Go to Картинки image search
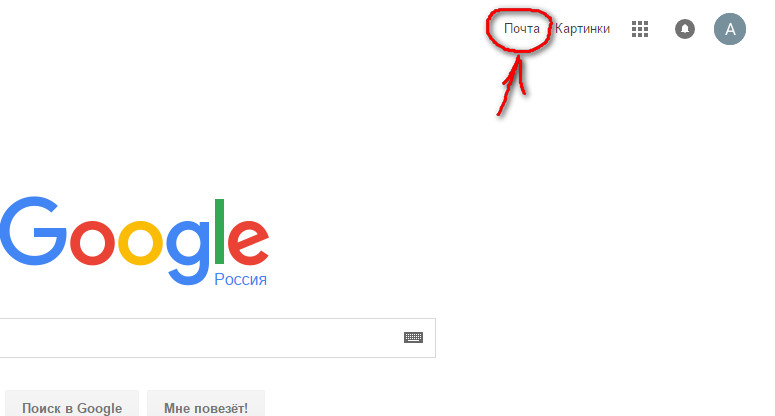The height and width of the screenshot is (416, 775). 582,29
